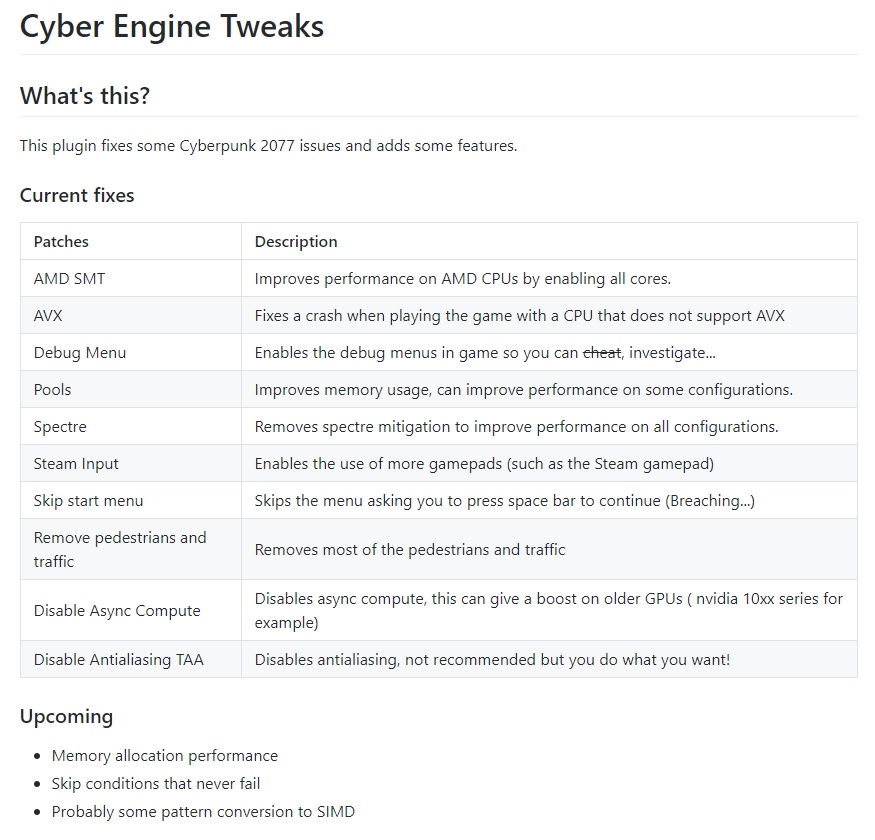Select the "Pools" patch cell
Image resolution: width=875 pixels, height=840 pixels.
point(53,389)
